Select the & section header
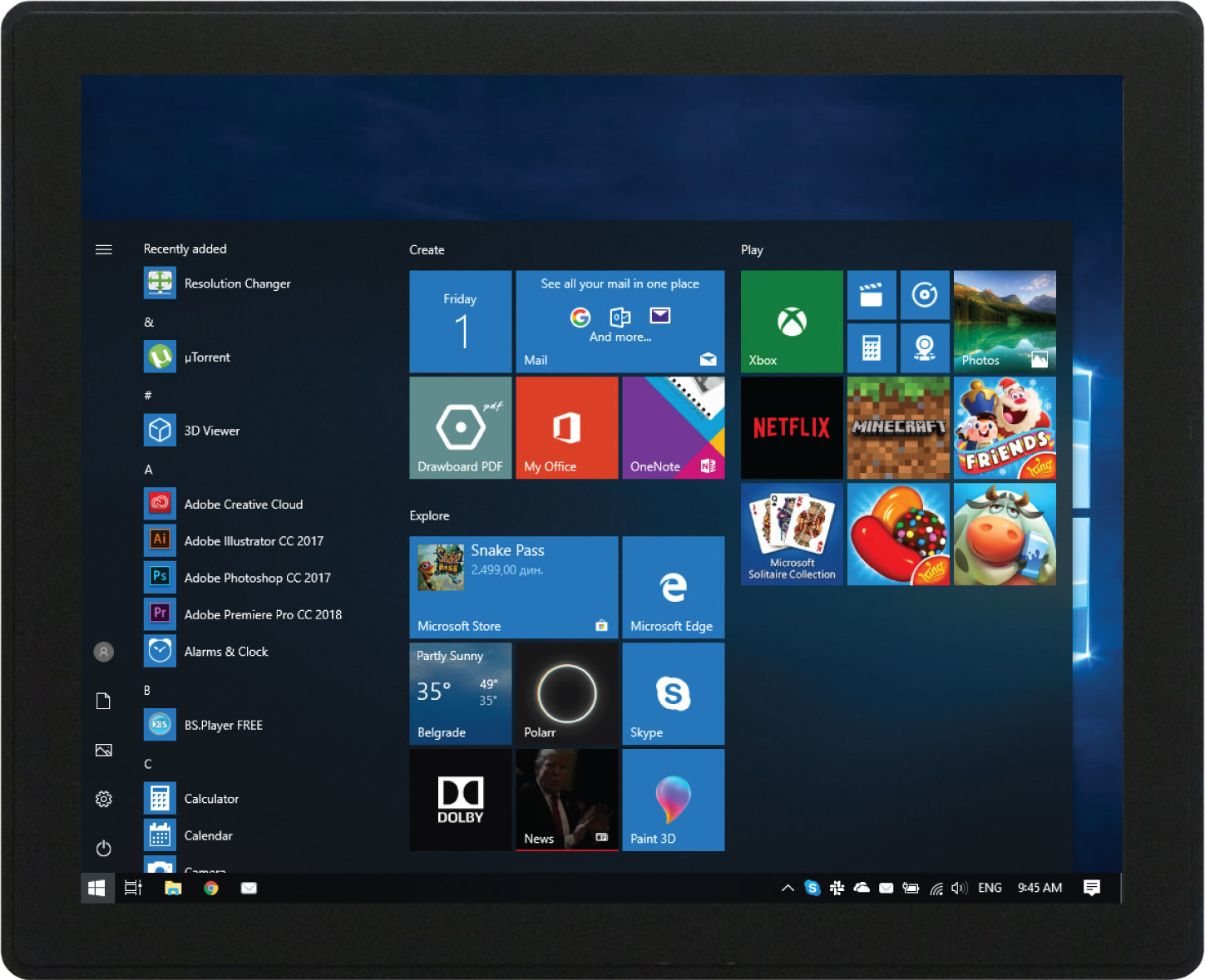Screen dimensions: 1205x980 (149, 323)
